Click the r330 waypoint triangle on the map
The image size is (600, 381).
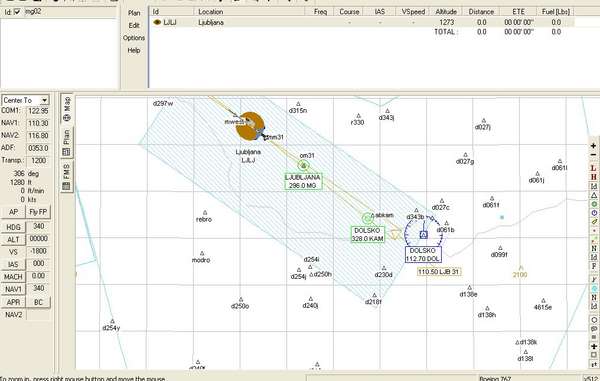[359, 116]
